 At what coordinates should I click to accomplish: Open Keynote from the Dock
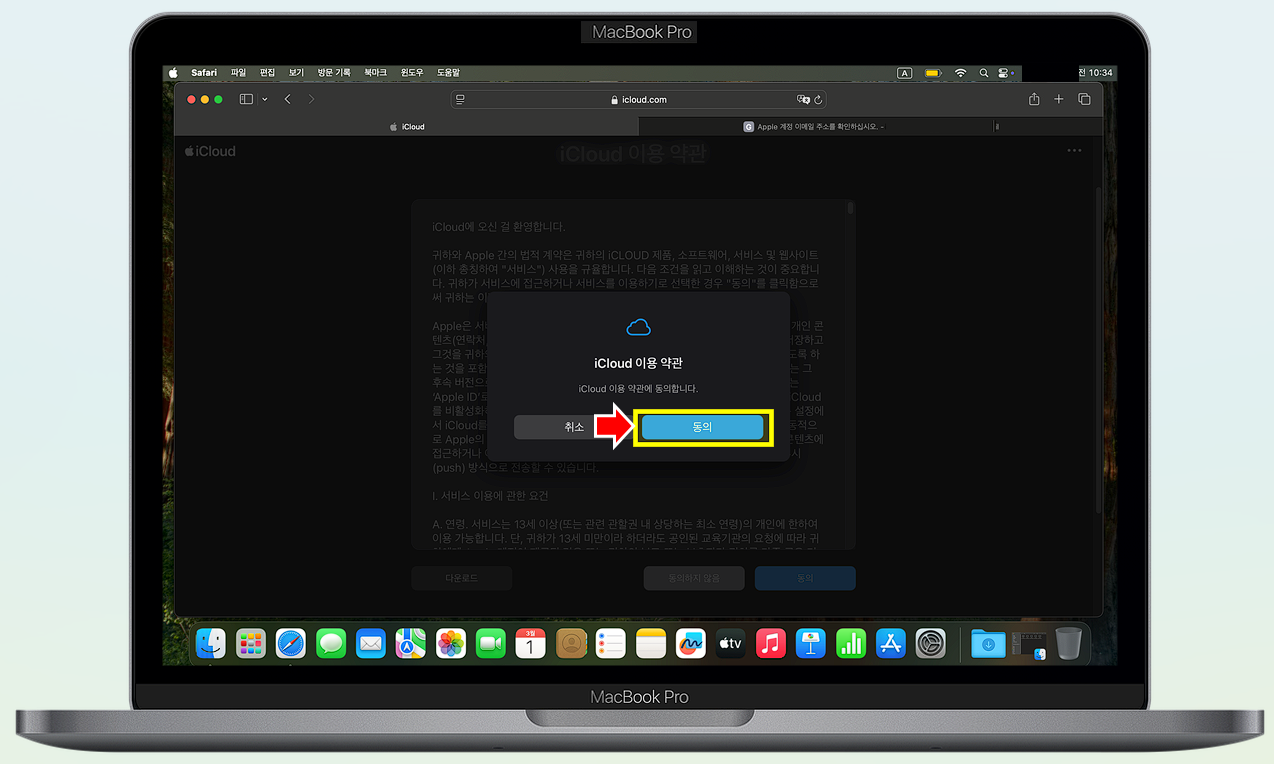(811, 643)
